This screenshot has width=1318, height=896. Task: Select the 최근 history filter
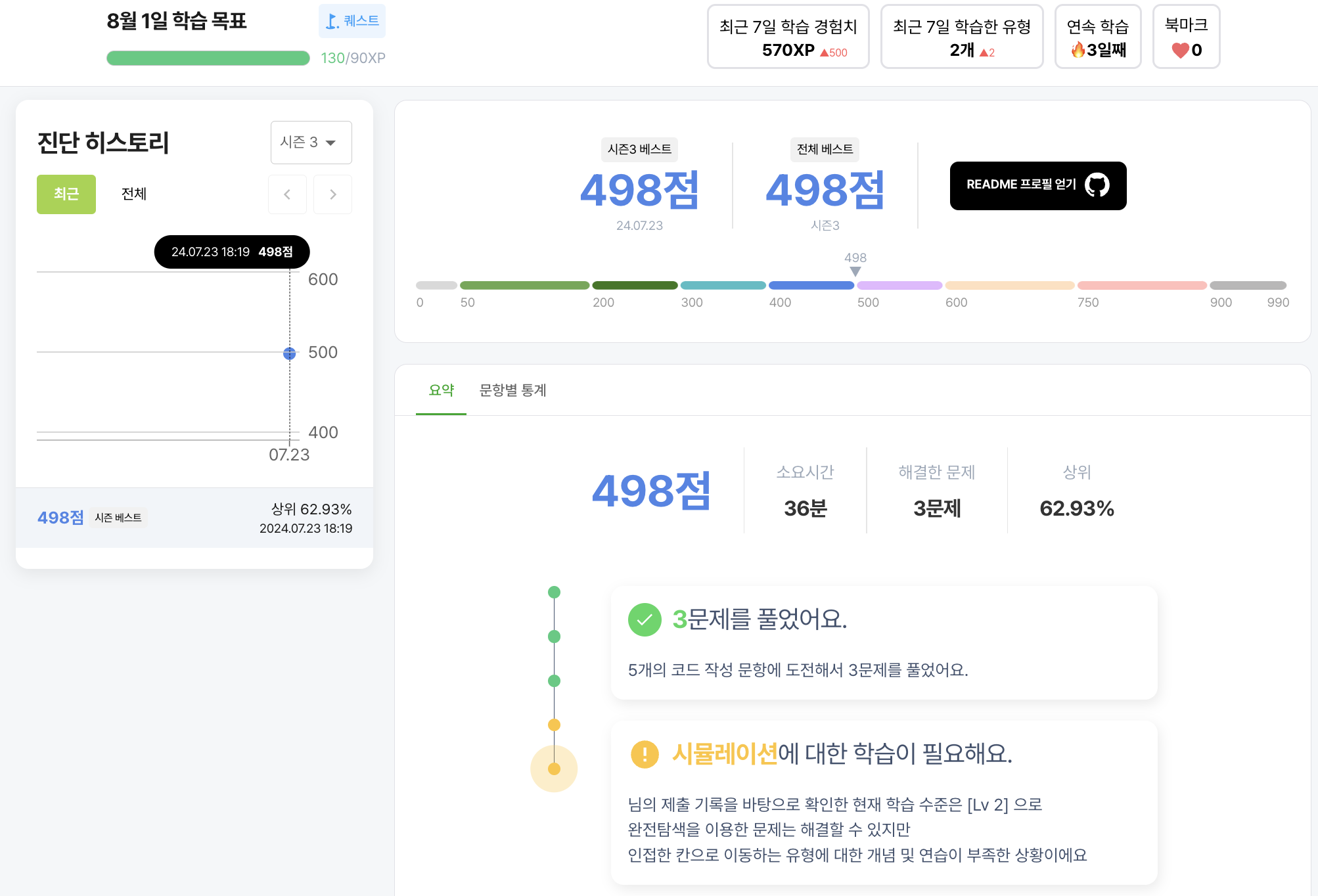point(66,194)
